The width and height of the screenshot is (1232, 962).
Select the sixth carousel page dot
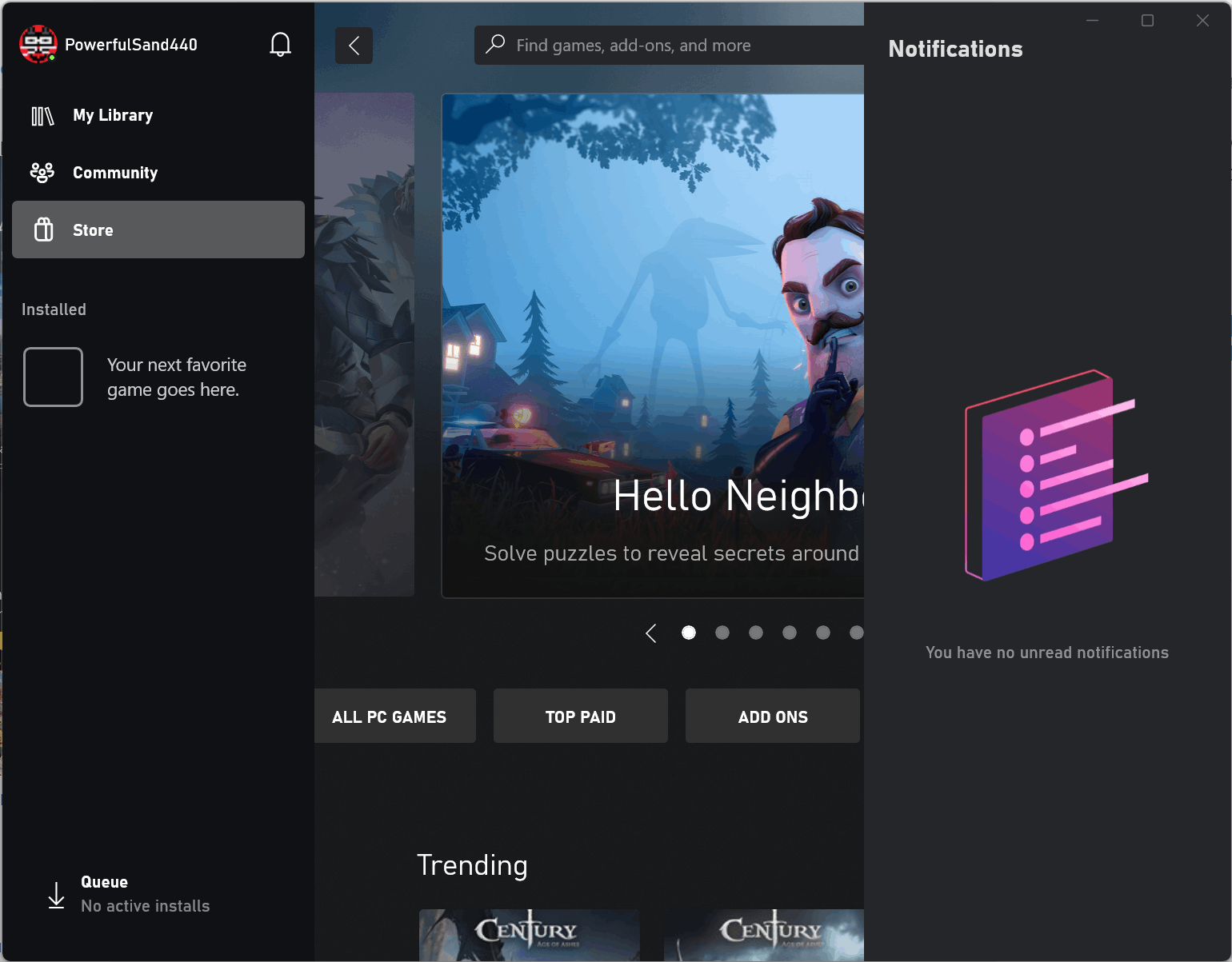[x=856, y=633]
